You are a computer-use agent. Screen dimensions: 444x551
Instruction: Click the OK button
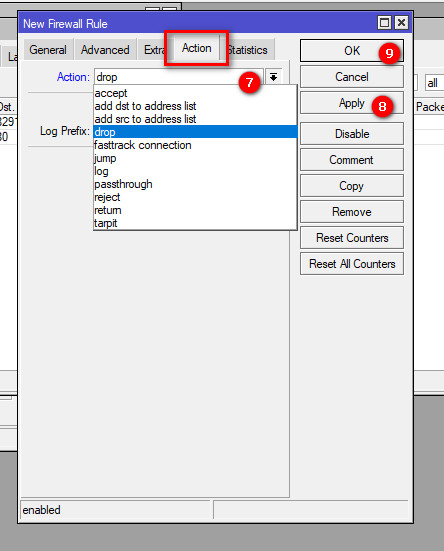[352, 51]
